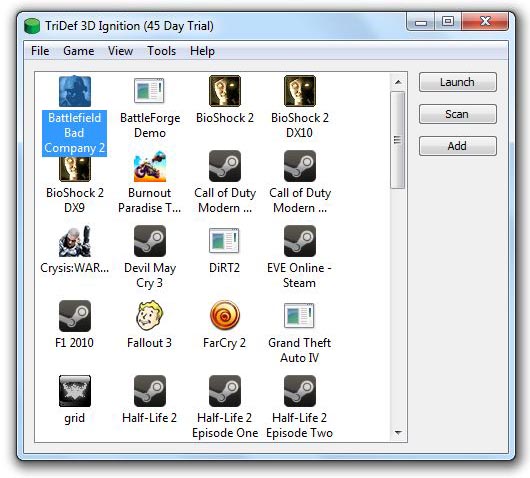
Task: Pick the Fallout 3 Vault Boy icon
Action: point(150,316)
